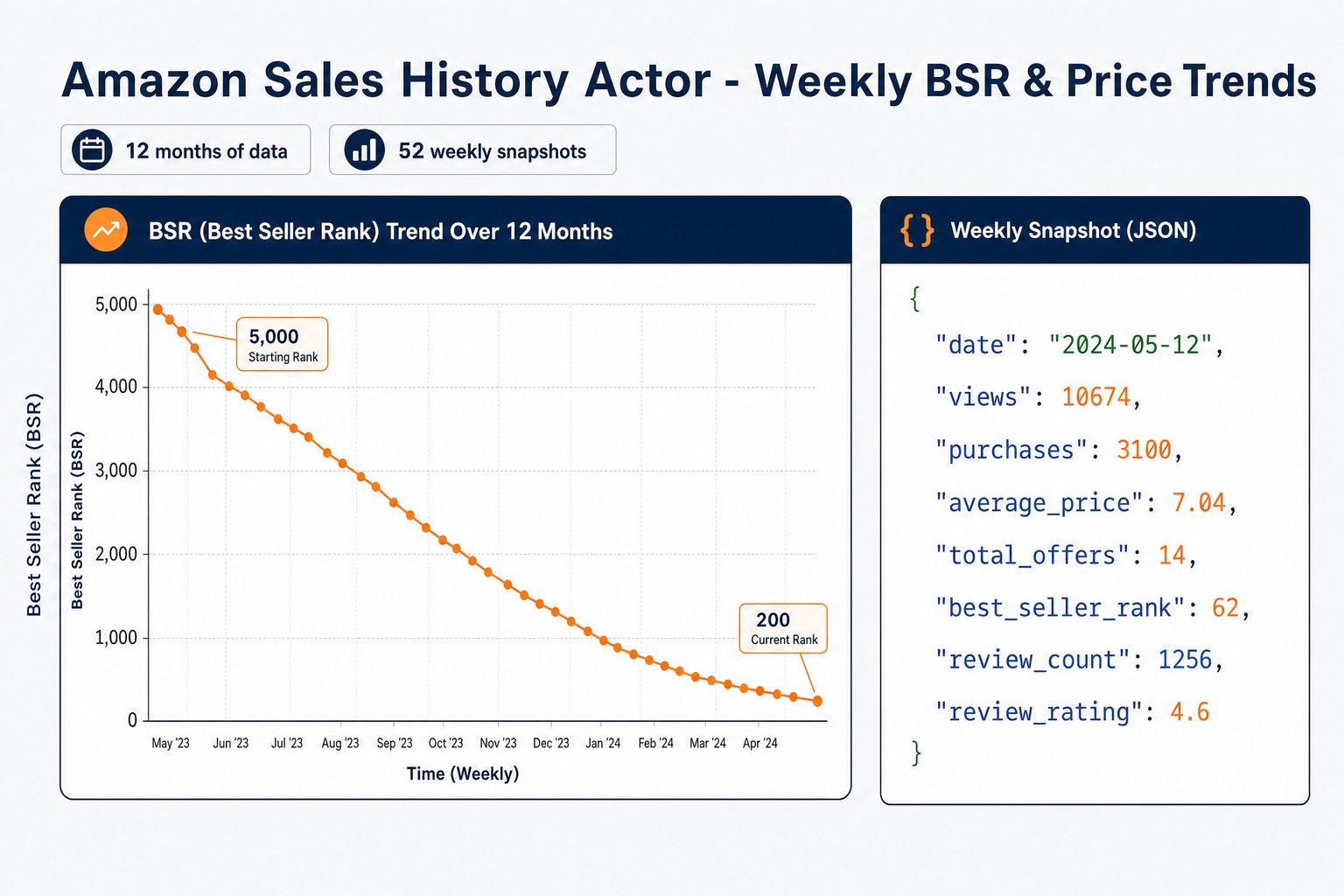Click the last data point on the chart

(x=817, y=701)
